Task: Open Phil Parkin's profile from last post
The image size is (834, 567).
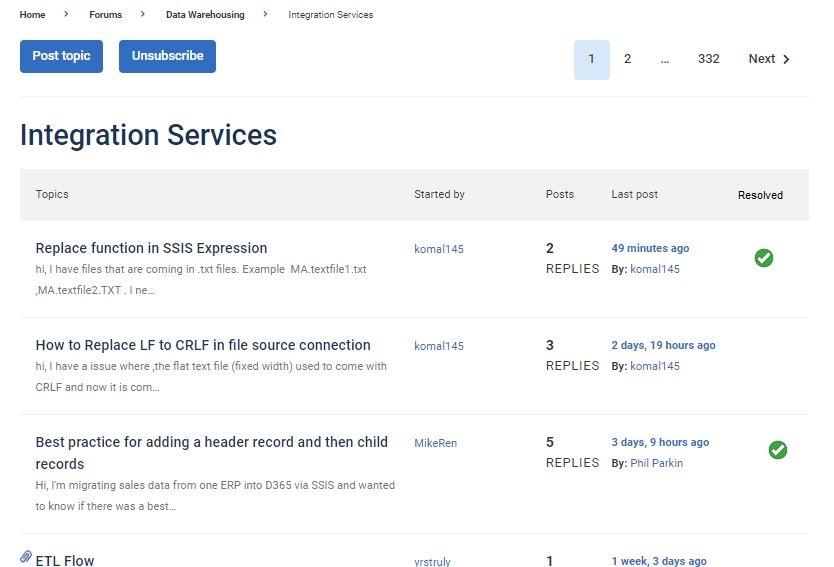Action: (658, 463)
